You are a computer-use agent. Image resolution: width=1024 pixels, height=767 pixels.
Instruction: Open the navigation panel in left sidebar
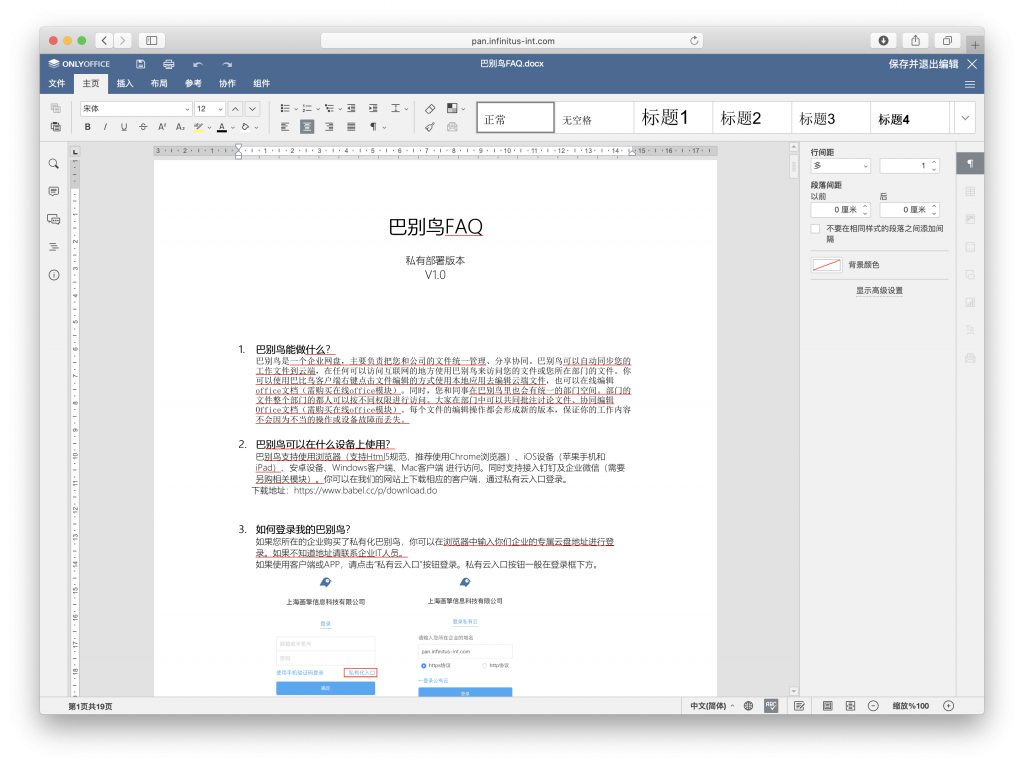(x=54, y=247)
